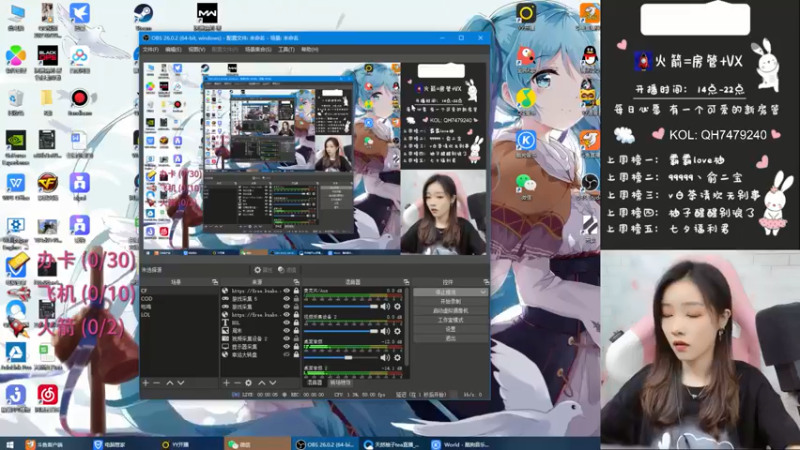Undock the 来源 panel via float icon
The image size is (800, 450).
point(296,282)
